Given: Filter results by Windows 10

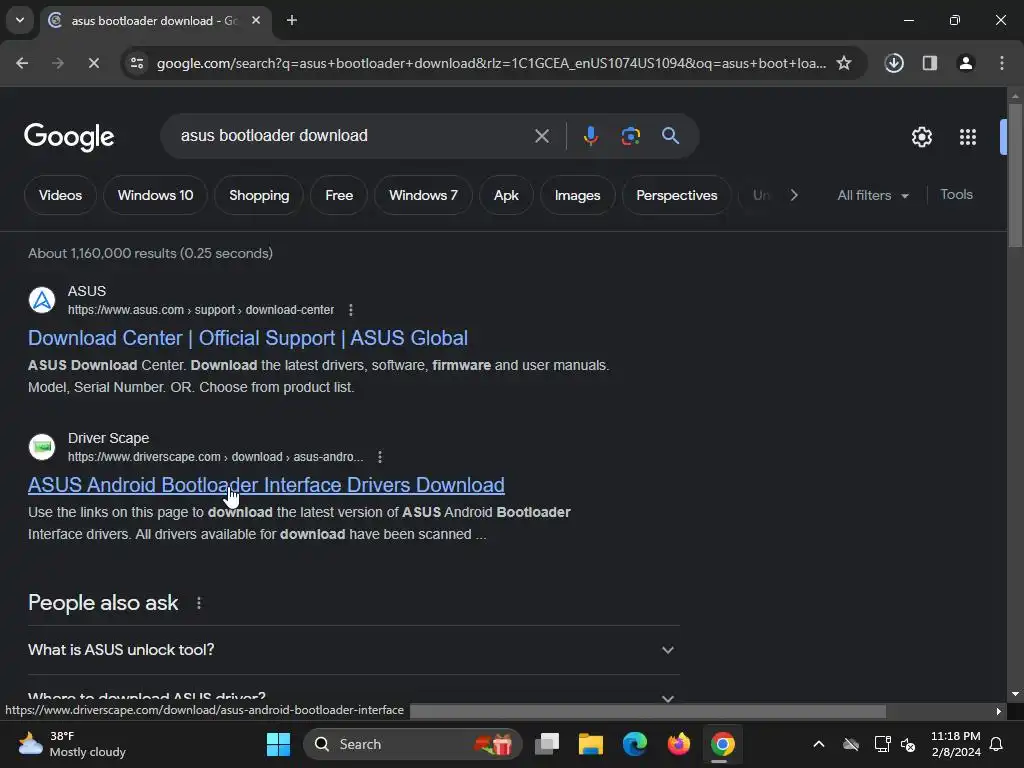Looking at the screenshot, I should click(x=155, y=195).
